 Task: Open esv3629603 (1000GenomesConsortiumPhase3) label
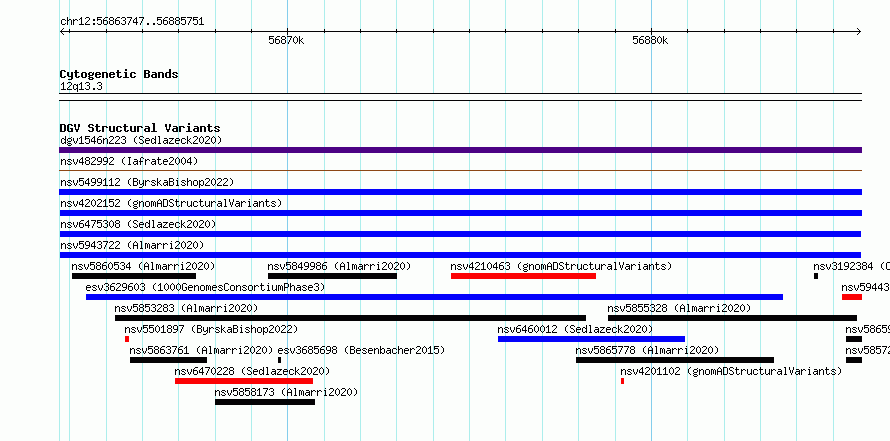coord(205,287)
